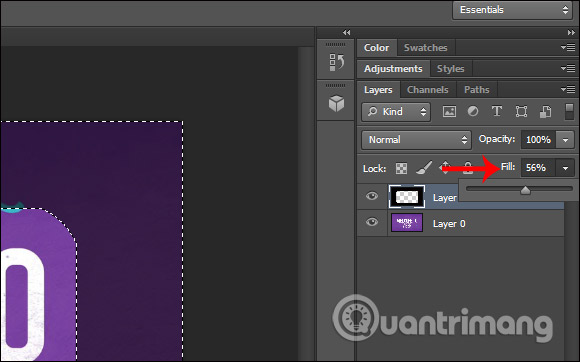
Task: Lock transparent pixels checkerboard icon
Action: click(x=401, y=169)
